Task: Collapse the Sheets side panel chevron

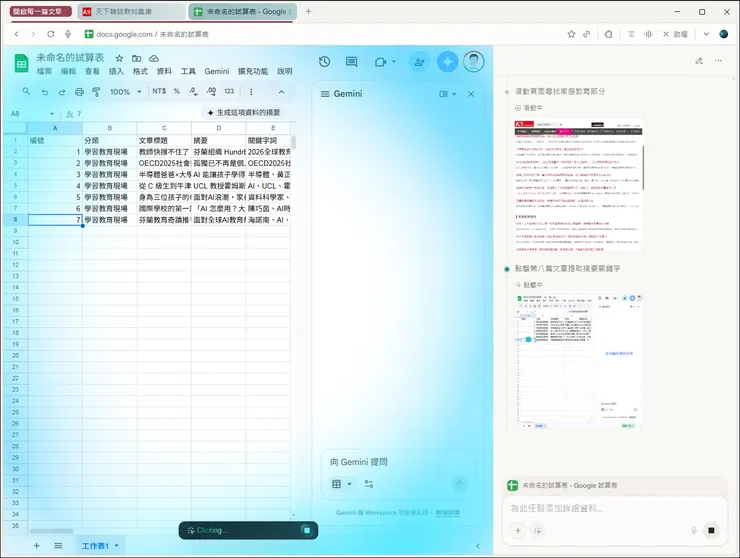Action: (478, 546)
